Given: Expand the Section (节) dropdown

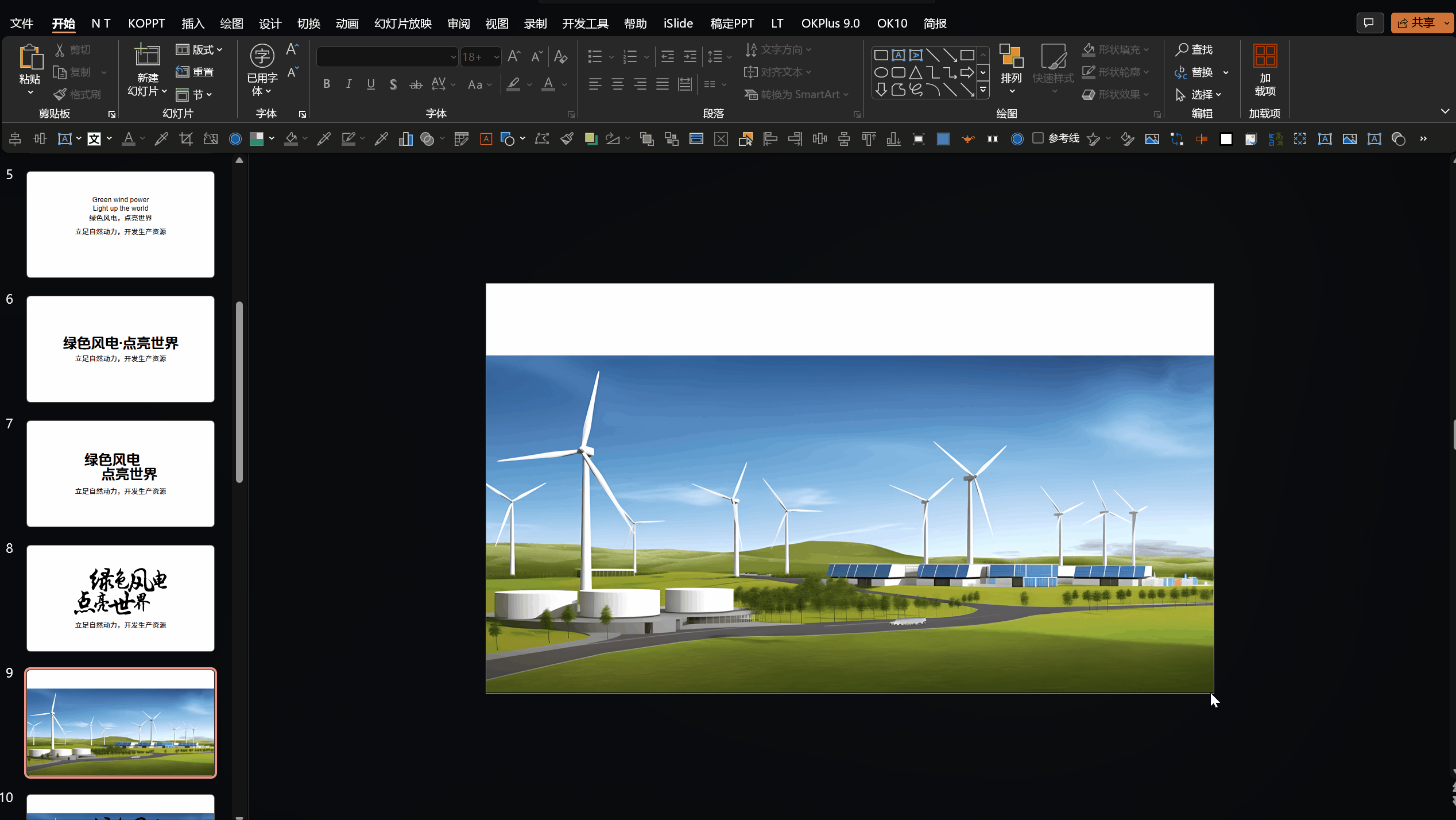Looking at the screenshot, I should click(194, 94).
